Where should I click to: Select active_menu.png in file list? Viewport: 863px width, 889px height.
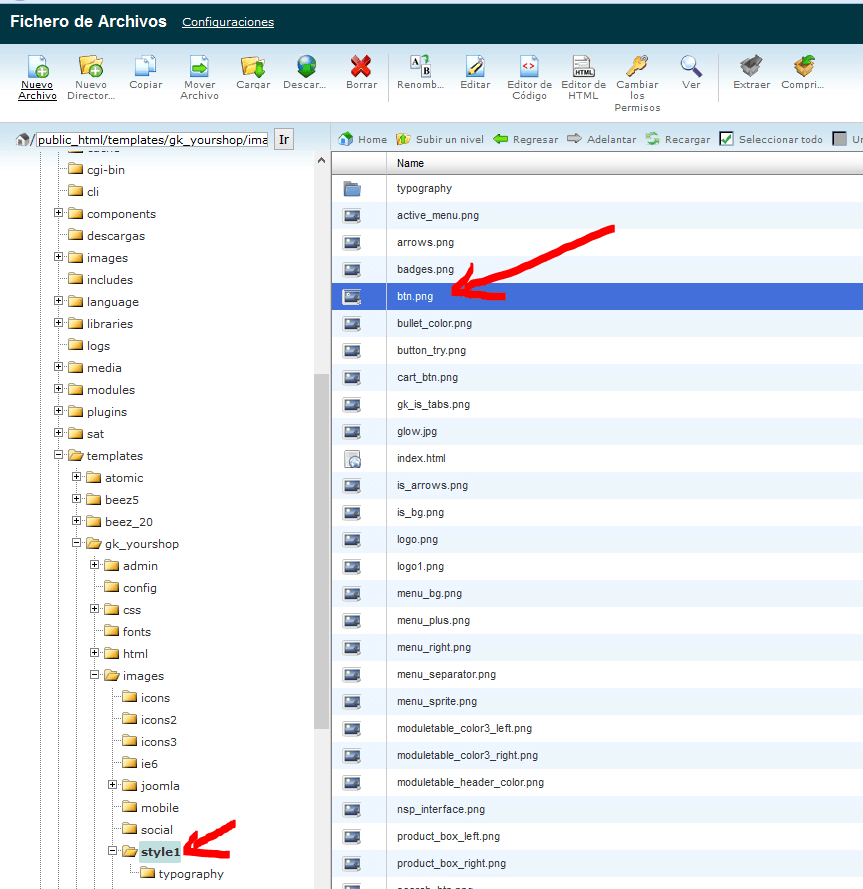click(438, 215)
